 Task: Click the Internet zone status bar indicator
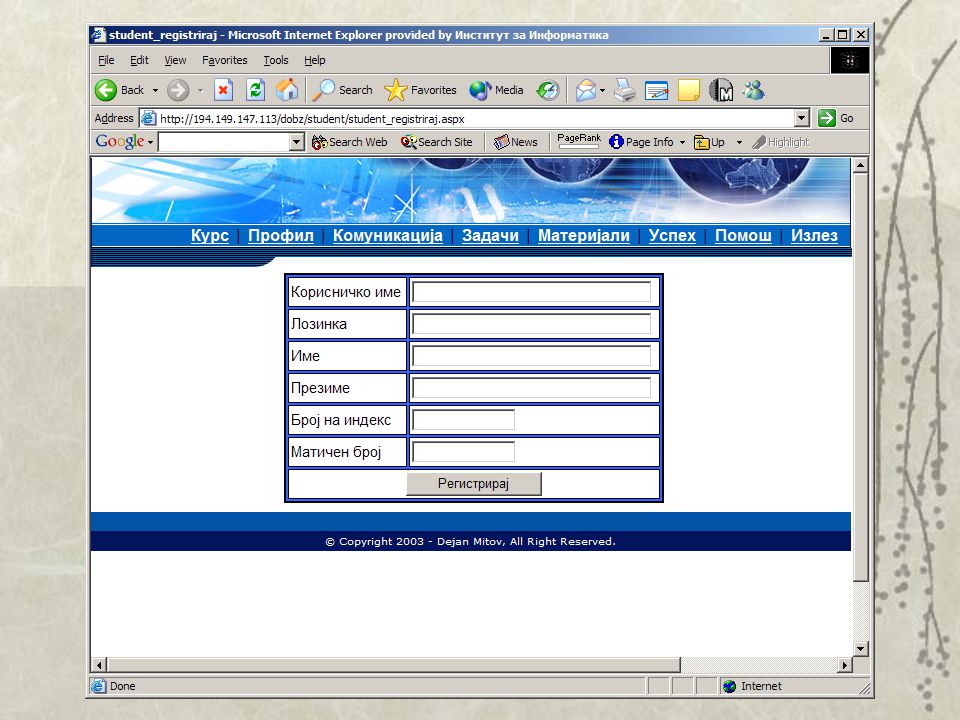pyautogui.click(x=752, y=686)
